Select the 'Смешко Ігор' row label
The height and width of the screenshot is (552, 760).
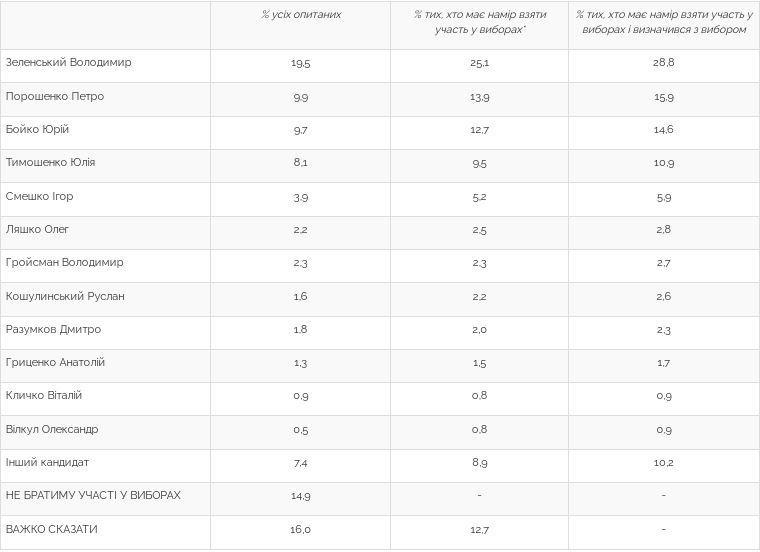pos(40,197)
